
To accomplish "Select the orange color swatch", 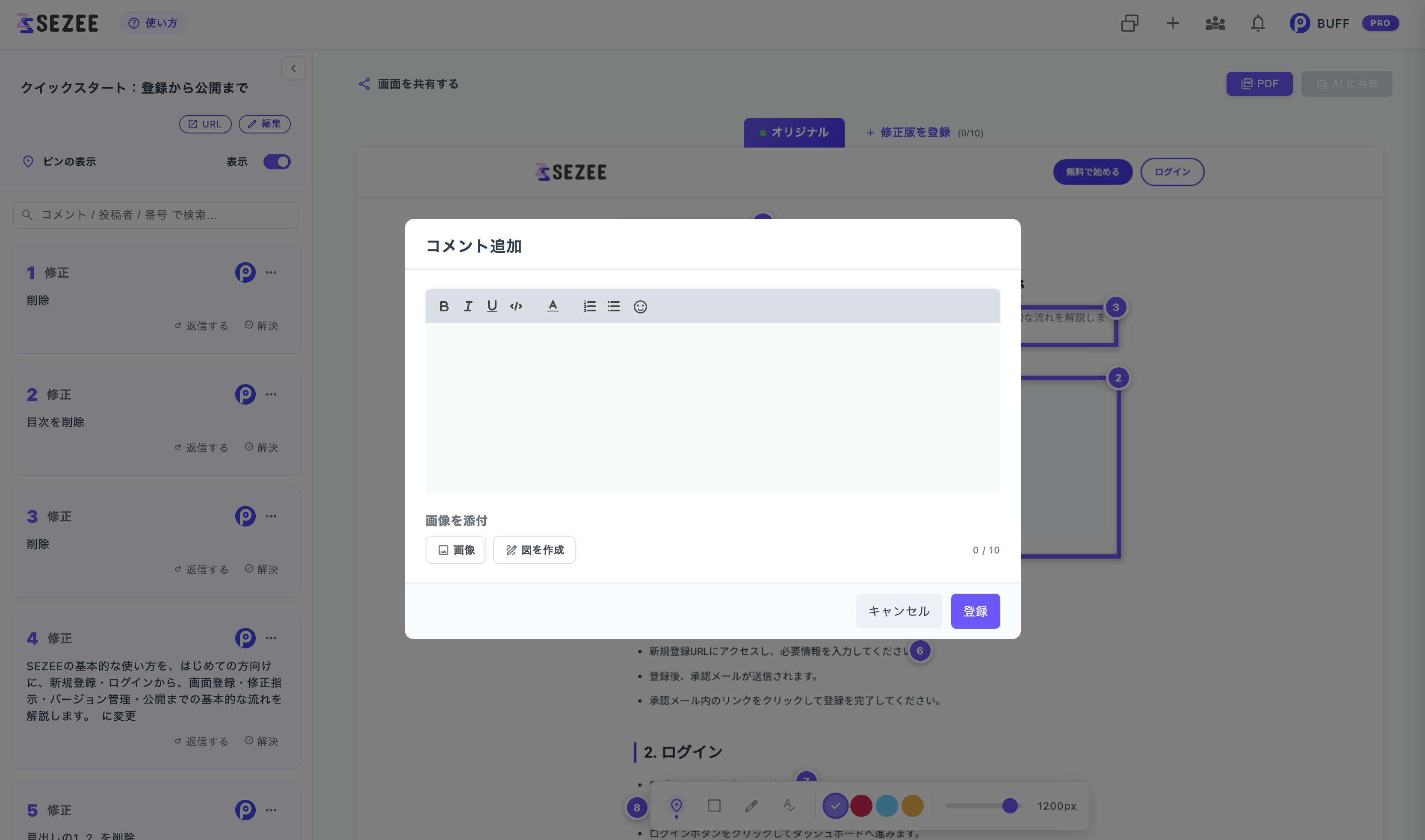I will pos(912,805).
